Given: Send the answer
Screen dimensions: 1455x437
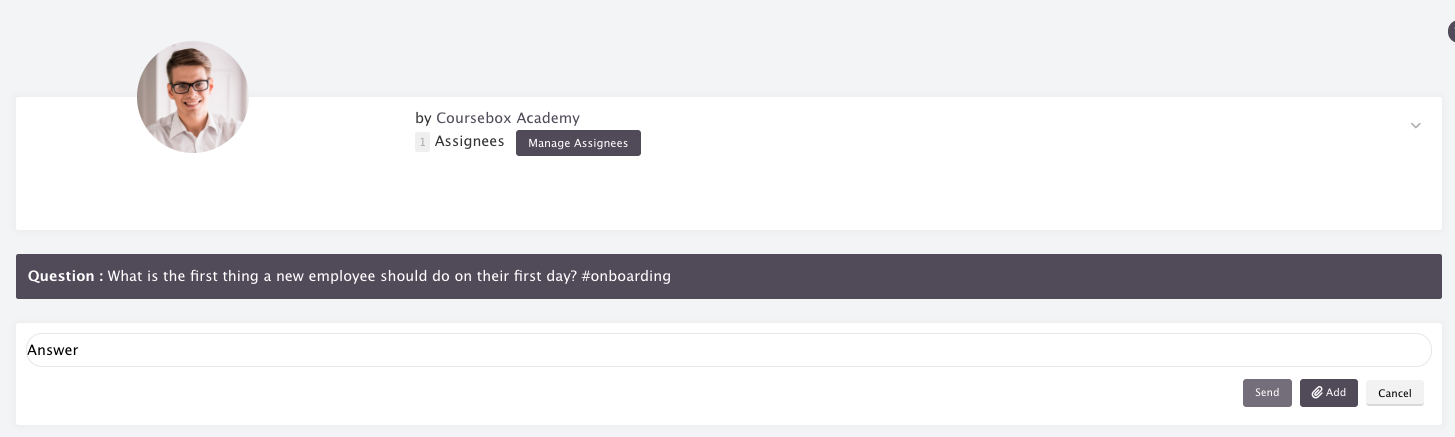Looking at the screenshot, I should click(x=1267, y=393).
